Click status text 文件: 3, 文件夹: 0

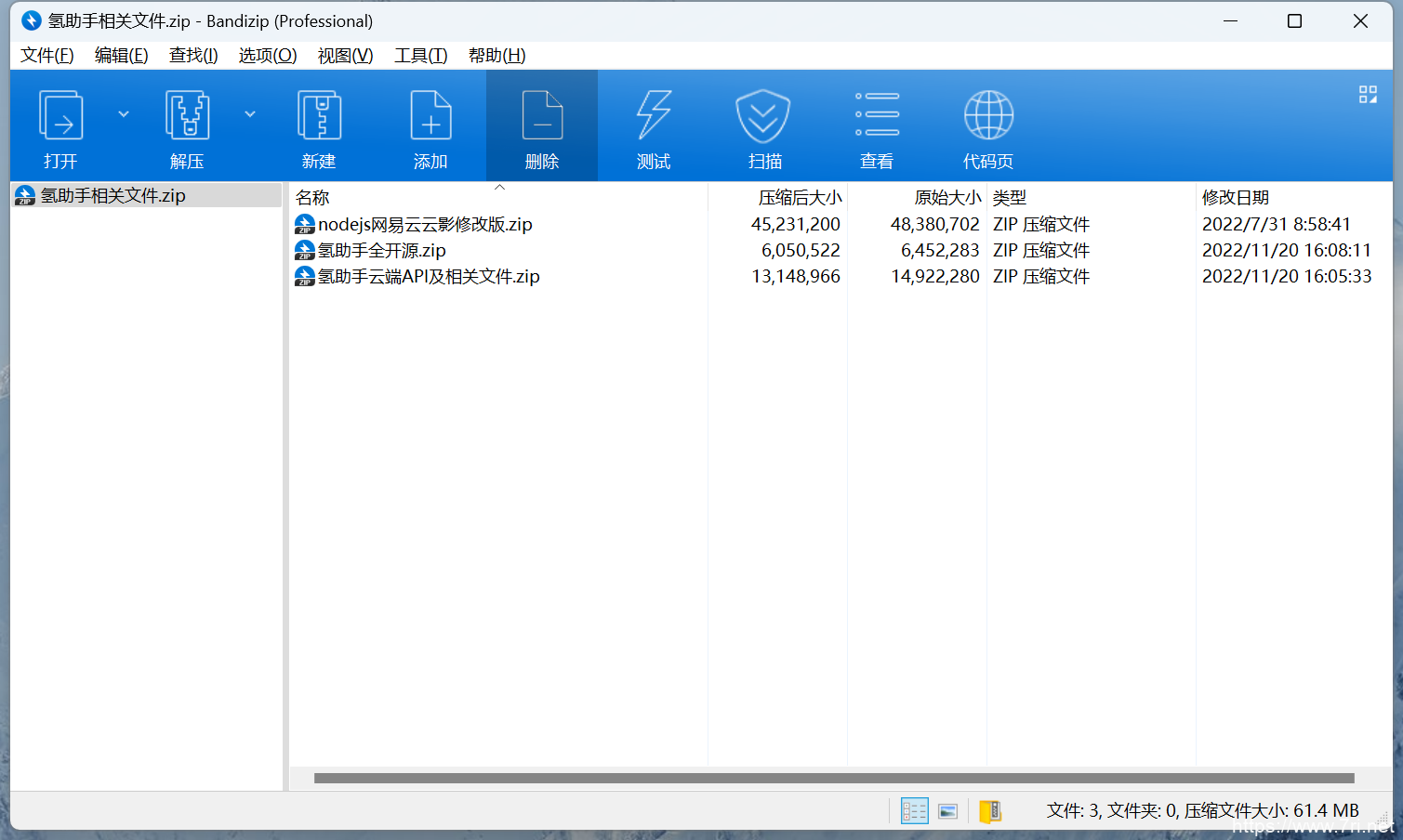[1112, 811]
